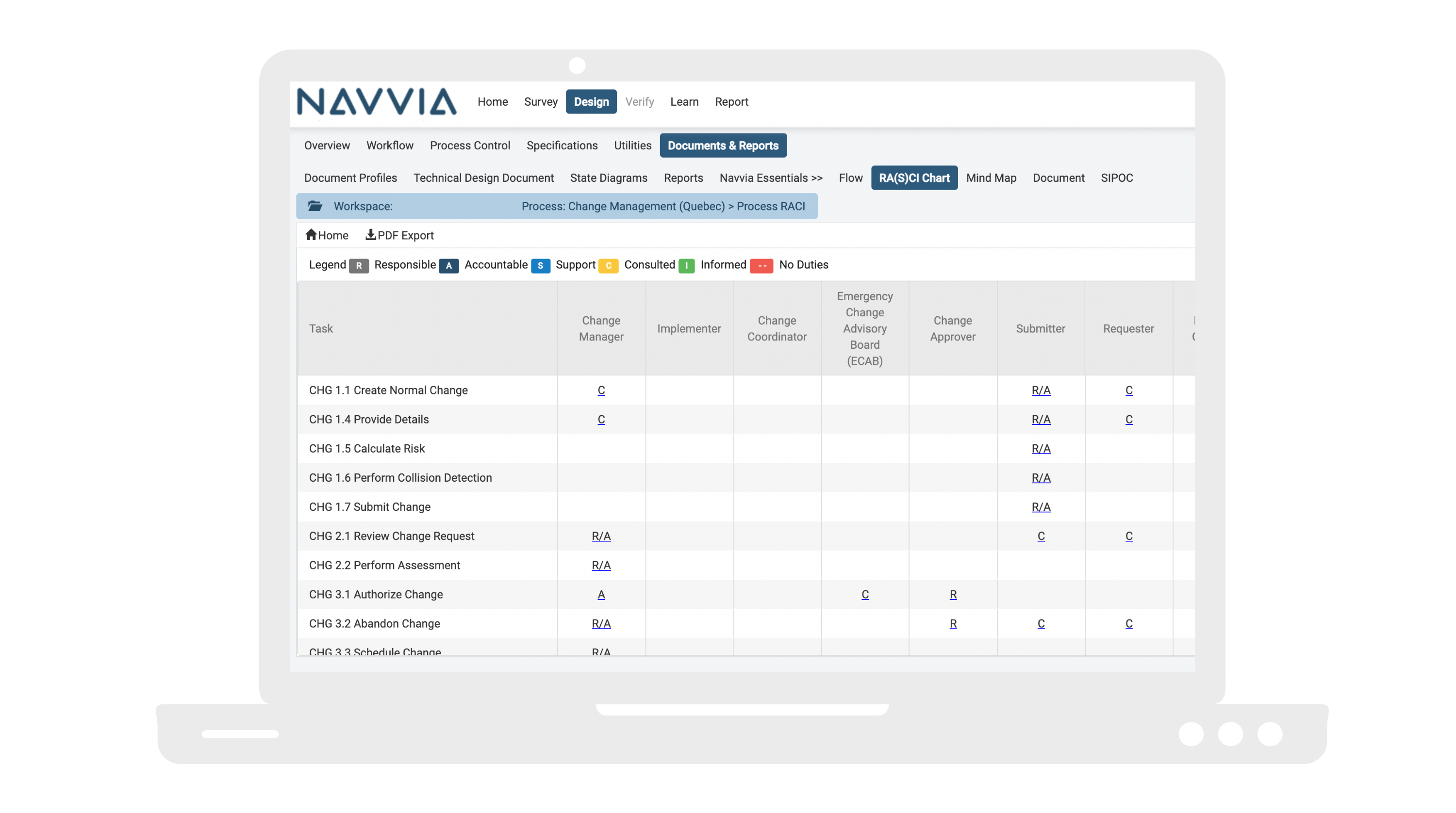
Task: Click the Workspace folder icon
Action: tap(315, 206)
